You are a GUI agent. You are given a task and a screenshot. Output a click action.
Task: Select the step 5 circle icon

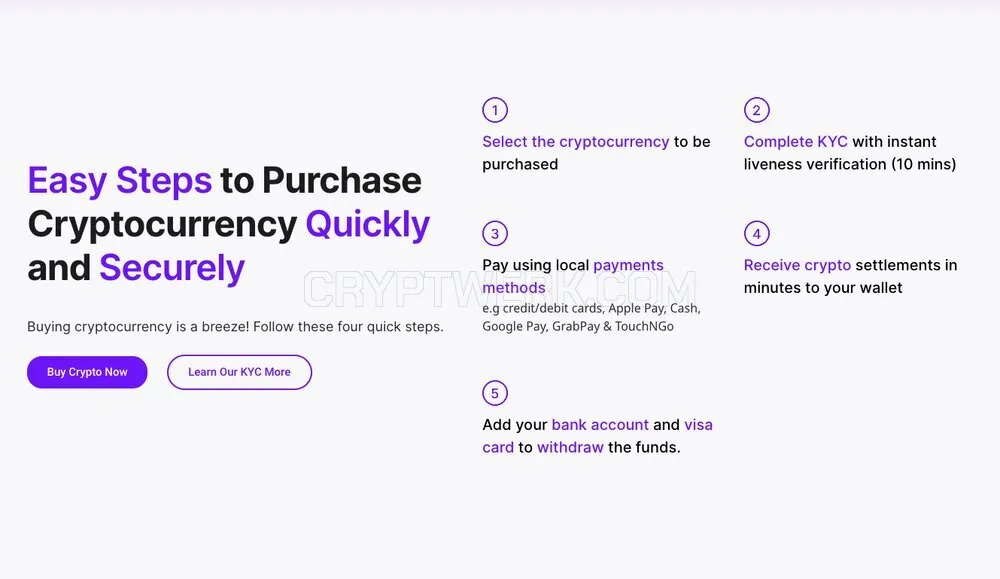point(495,393)
